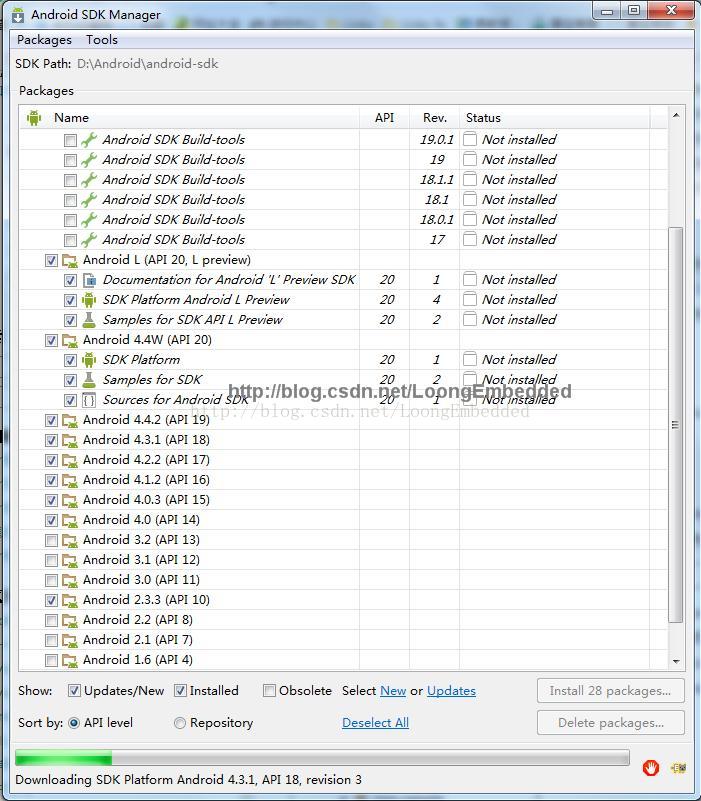Check the Android 3.2 (API 13) checkbox
Screen dimensions: 701x801
51,540
